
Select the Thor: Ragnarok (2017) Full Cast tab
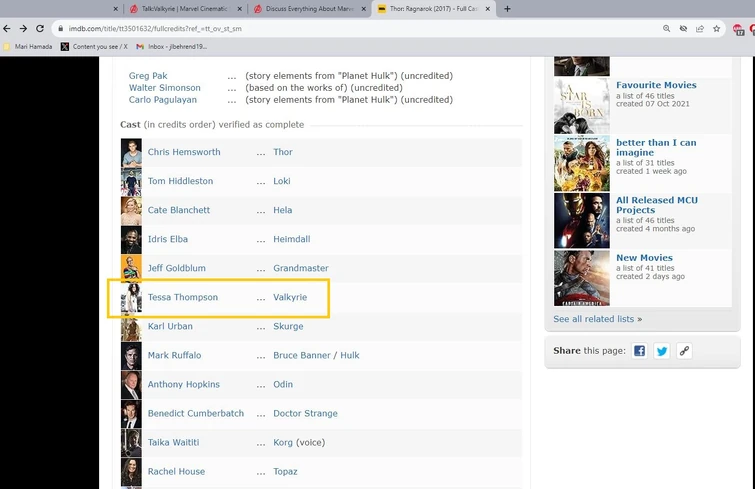click(x=433, y=9)
